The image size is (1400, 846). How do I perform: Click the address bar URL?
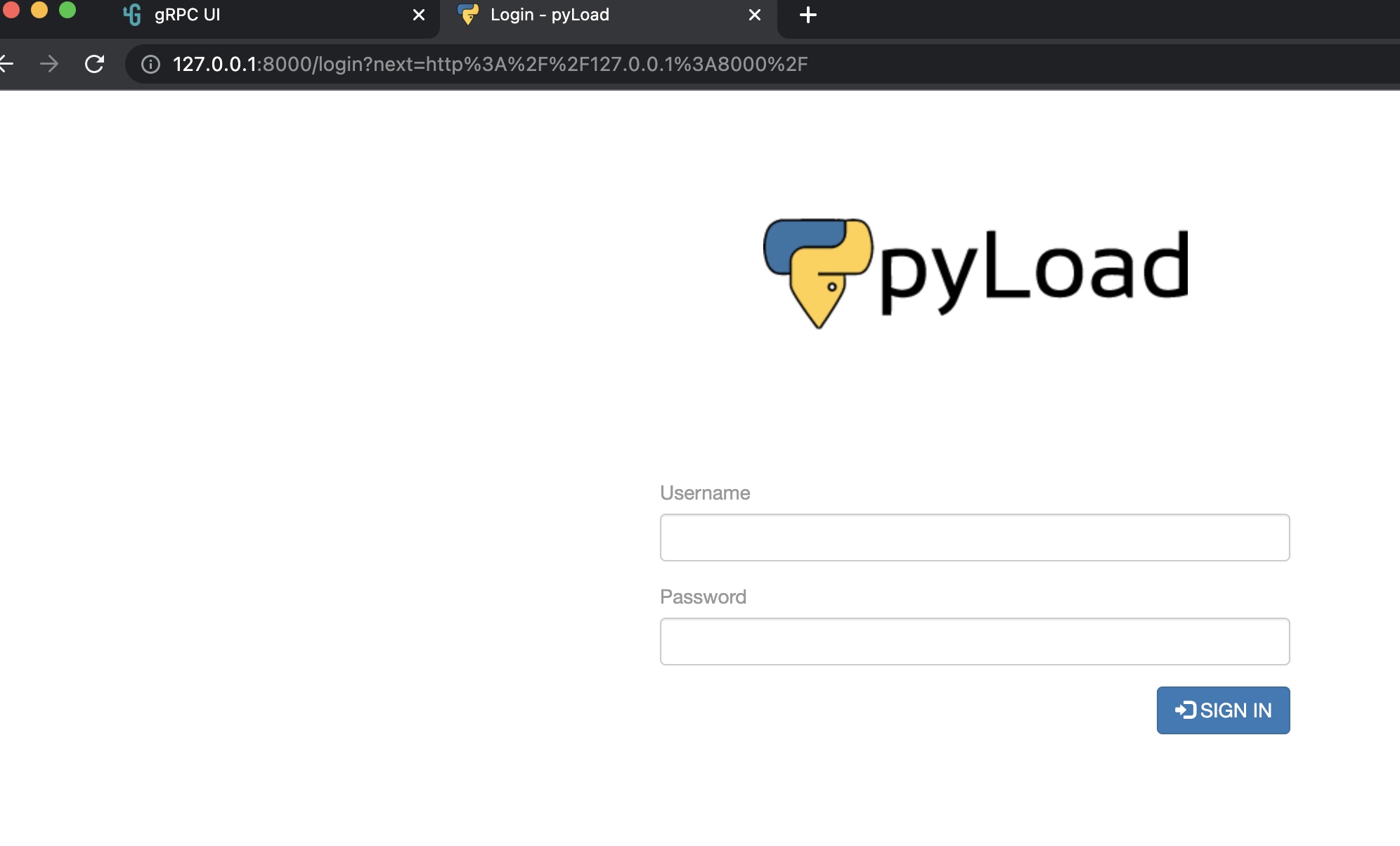490,64
